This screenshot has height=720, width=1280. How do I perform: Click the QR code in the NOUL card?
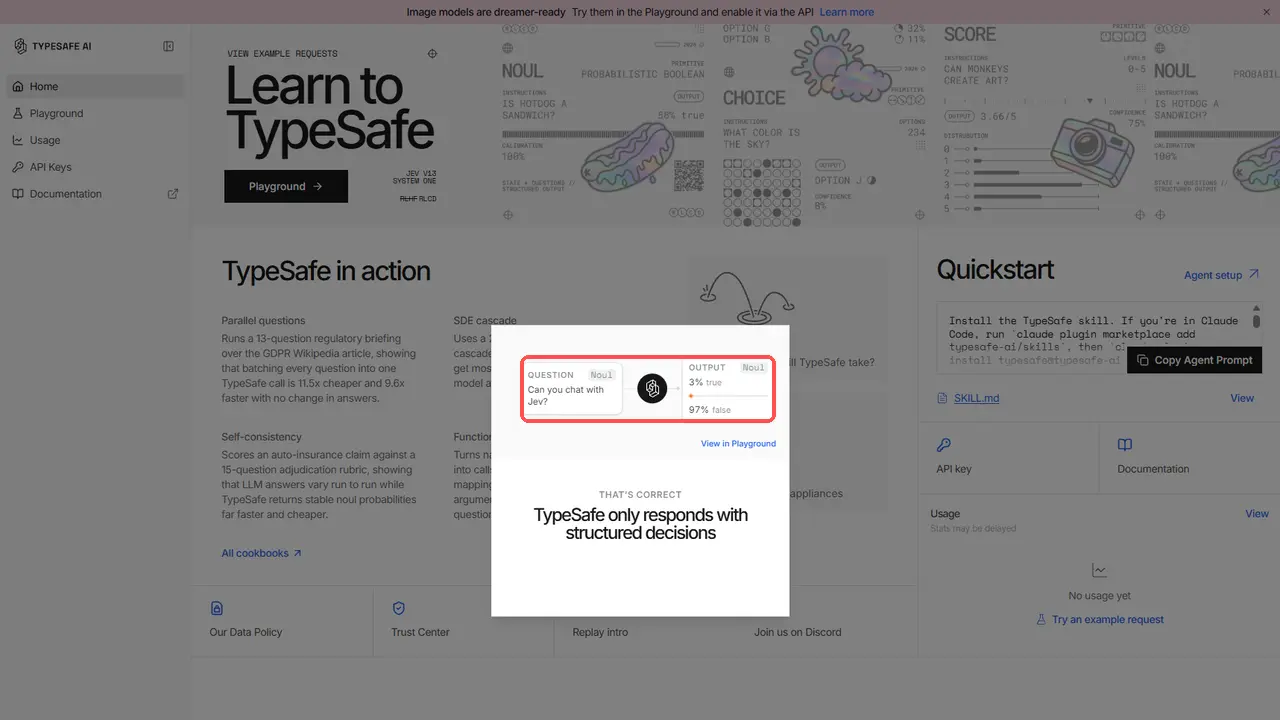click(x=689, y=176)
